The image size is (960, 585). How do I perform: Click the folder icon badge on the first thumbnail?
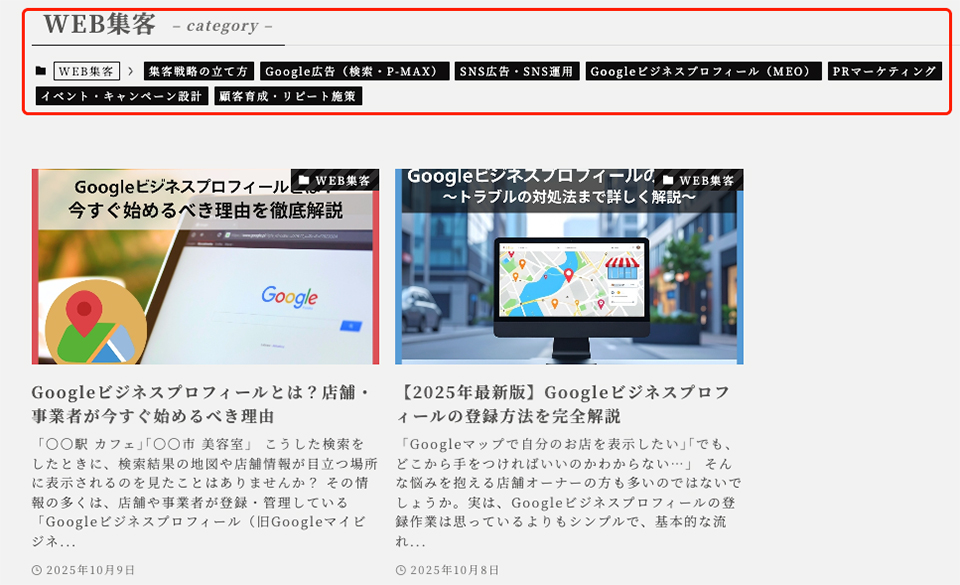[305, 181]
